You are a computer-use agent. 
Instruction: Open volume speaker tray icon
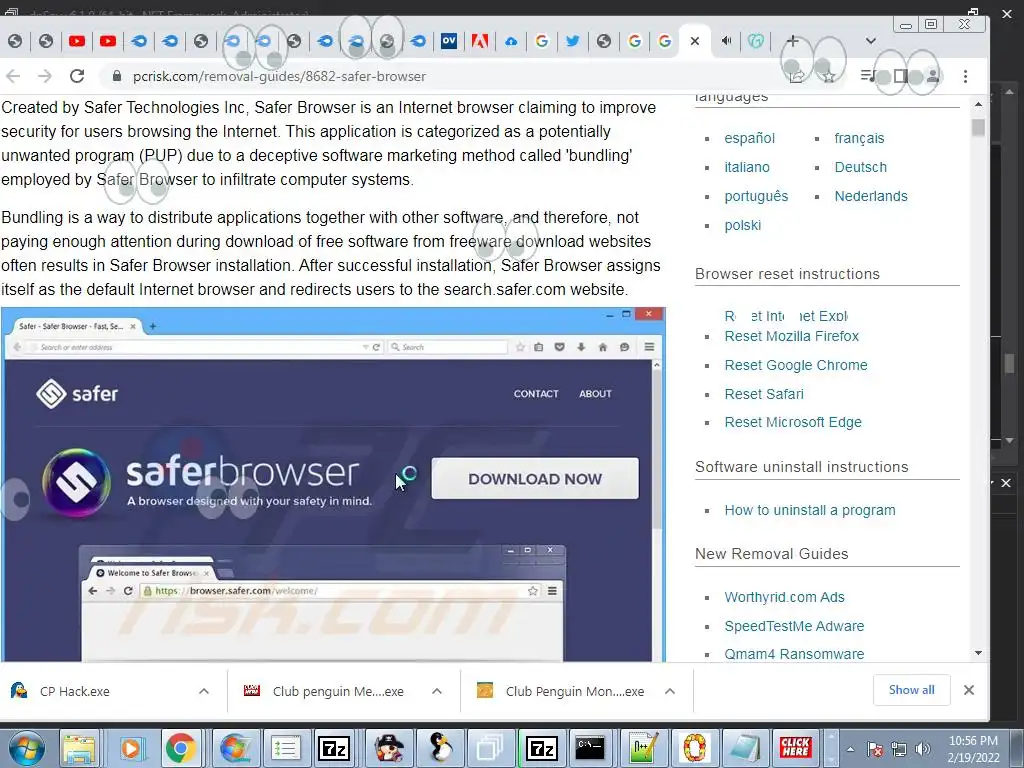(x=923, y=749)
